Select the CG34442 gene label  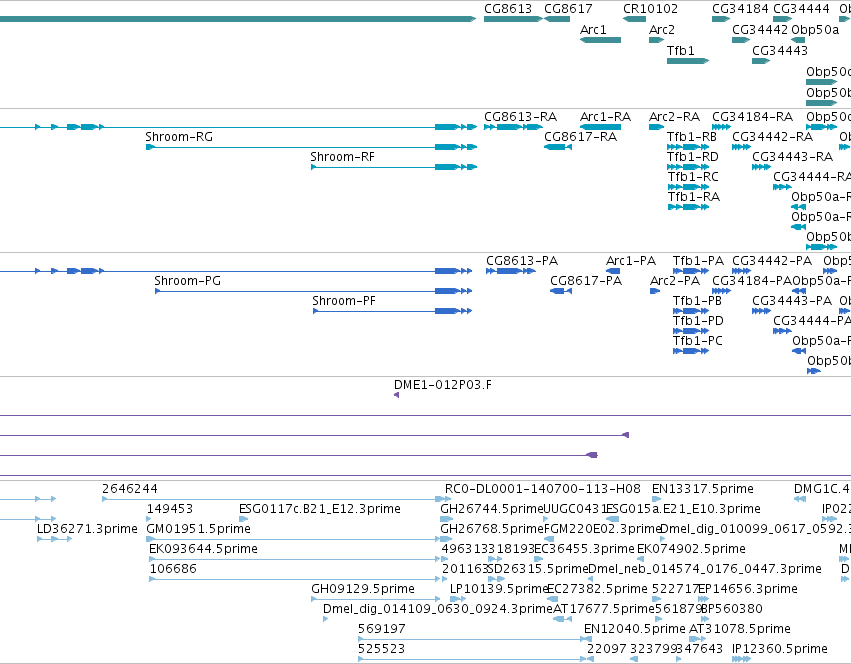760,30
